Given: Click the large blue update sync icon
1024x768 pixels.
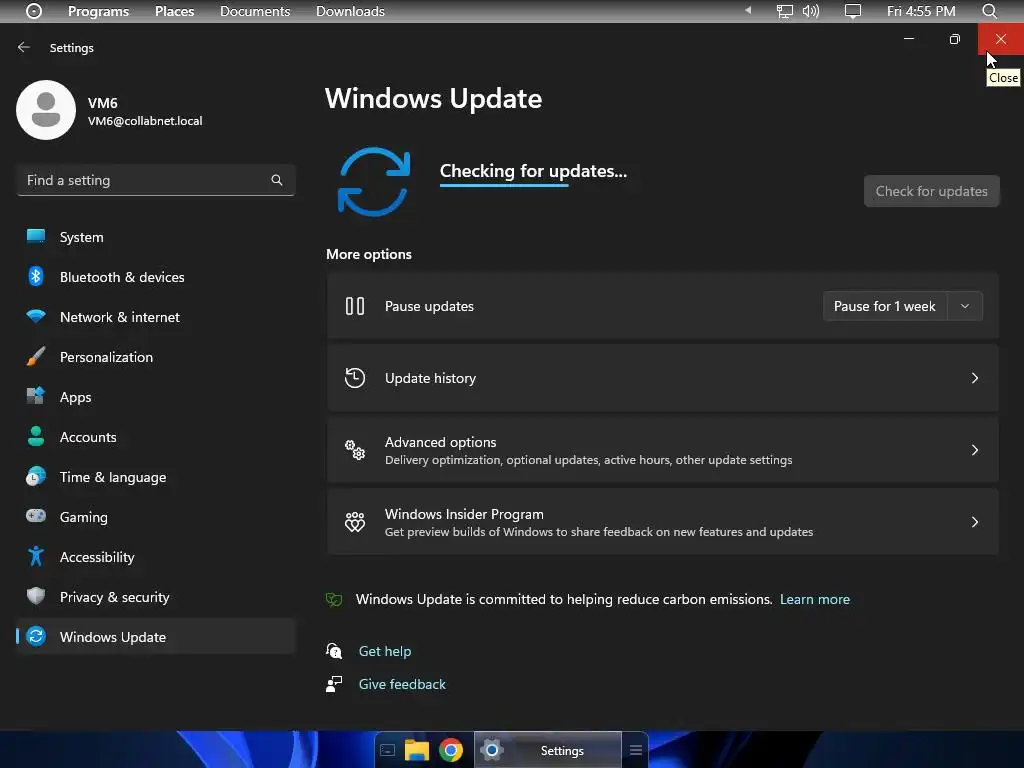Looking at the screenshot, I should (x=374, y=182).
